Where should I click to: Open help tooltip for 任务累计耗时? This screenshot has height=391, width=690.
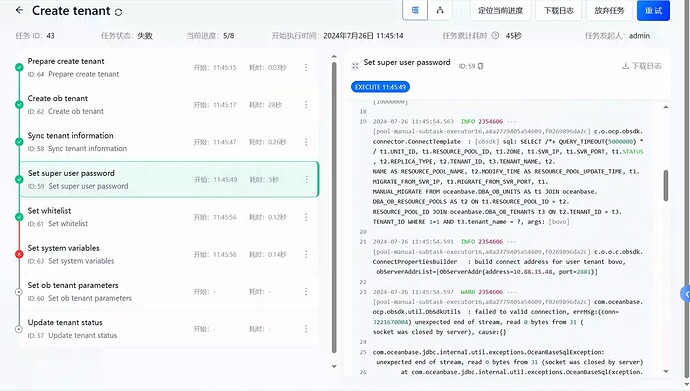495,36
